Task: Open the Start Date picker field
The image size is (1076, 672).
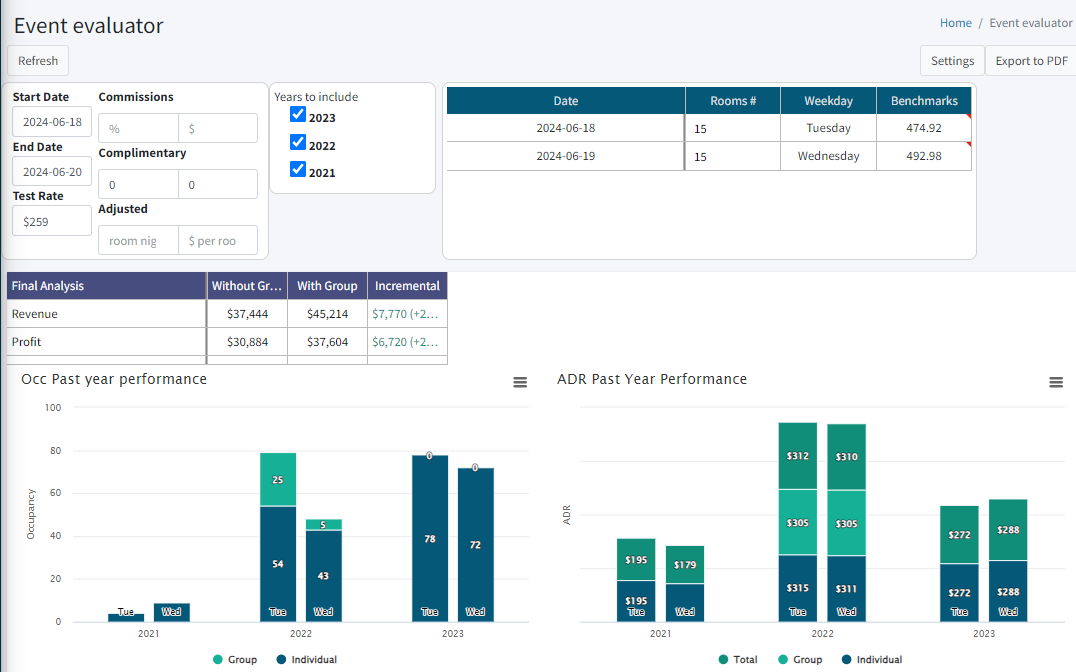Action: coord(52,123)
